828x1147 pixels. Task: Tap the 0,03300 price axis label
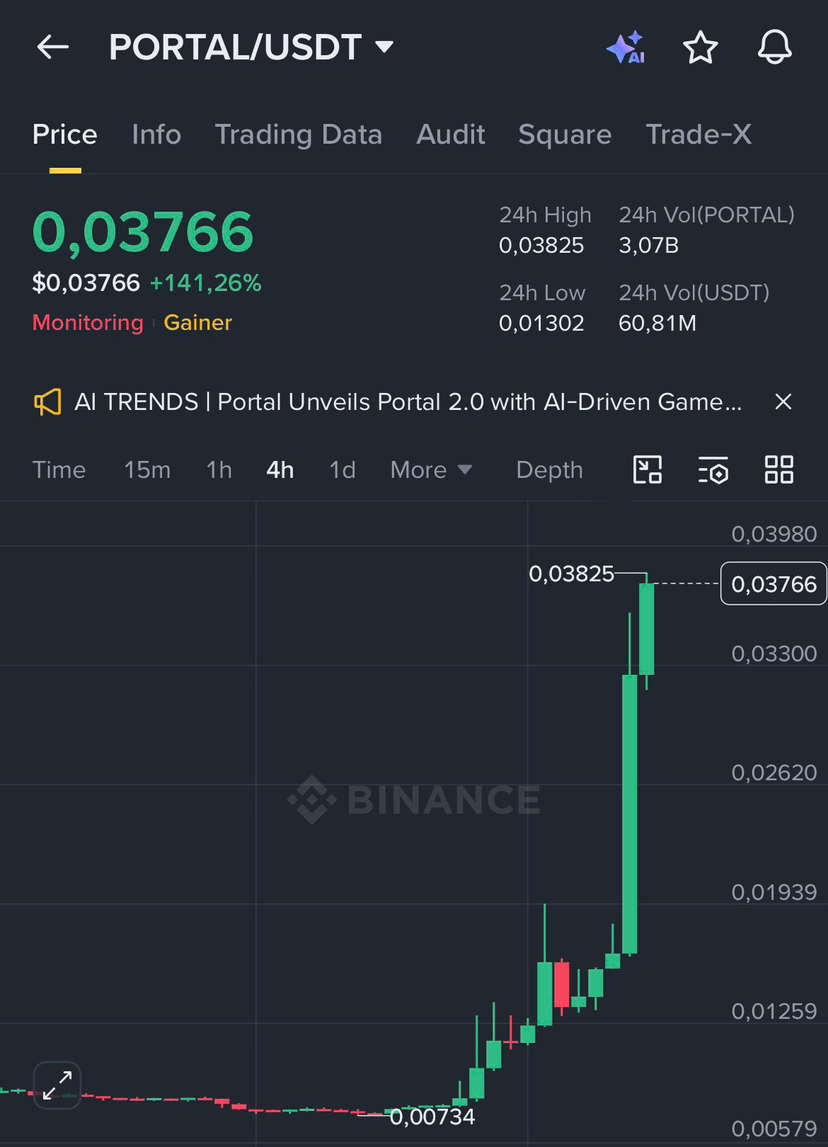pyautogui.click(x=774, y=653)
